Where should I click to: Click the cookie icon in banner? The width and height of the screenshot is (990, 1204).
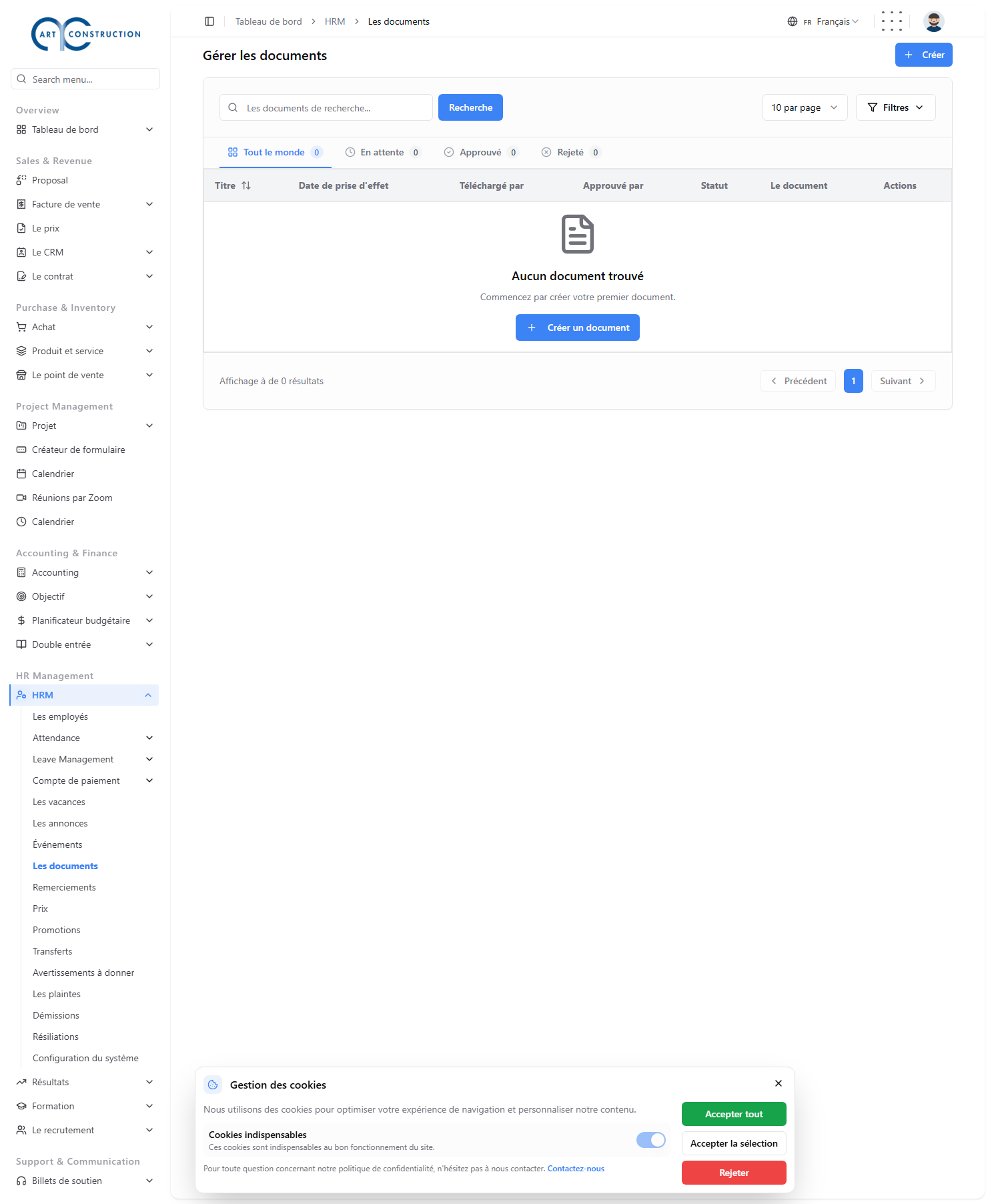pyautogui.click(x=213, y=1085)
